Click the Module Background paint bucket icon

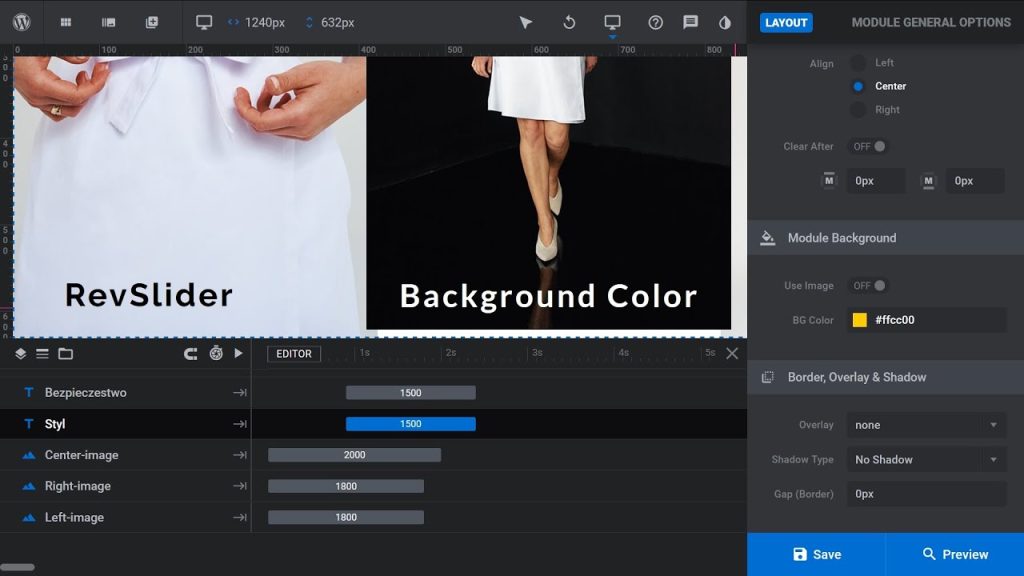768,238
